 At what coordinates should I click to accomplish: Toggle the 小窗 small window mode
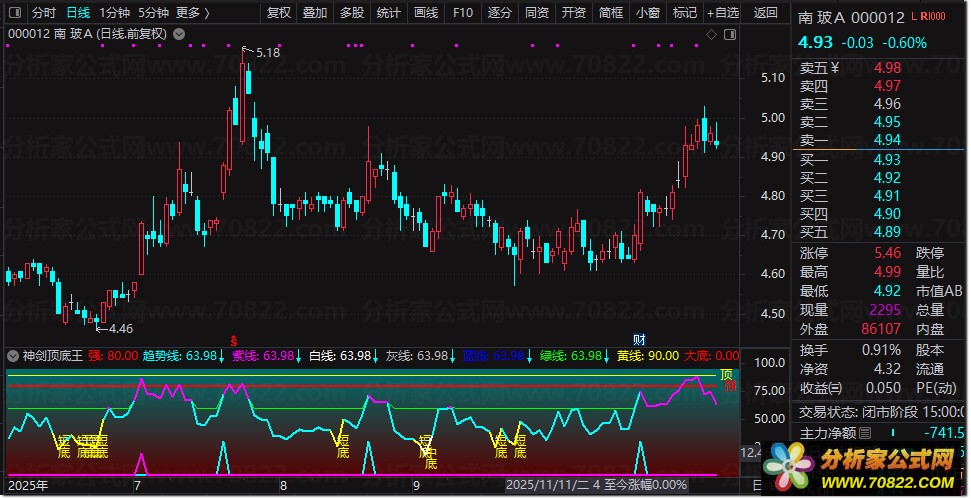648,12
